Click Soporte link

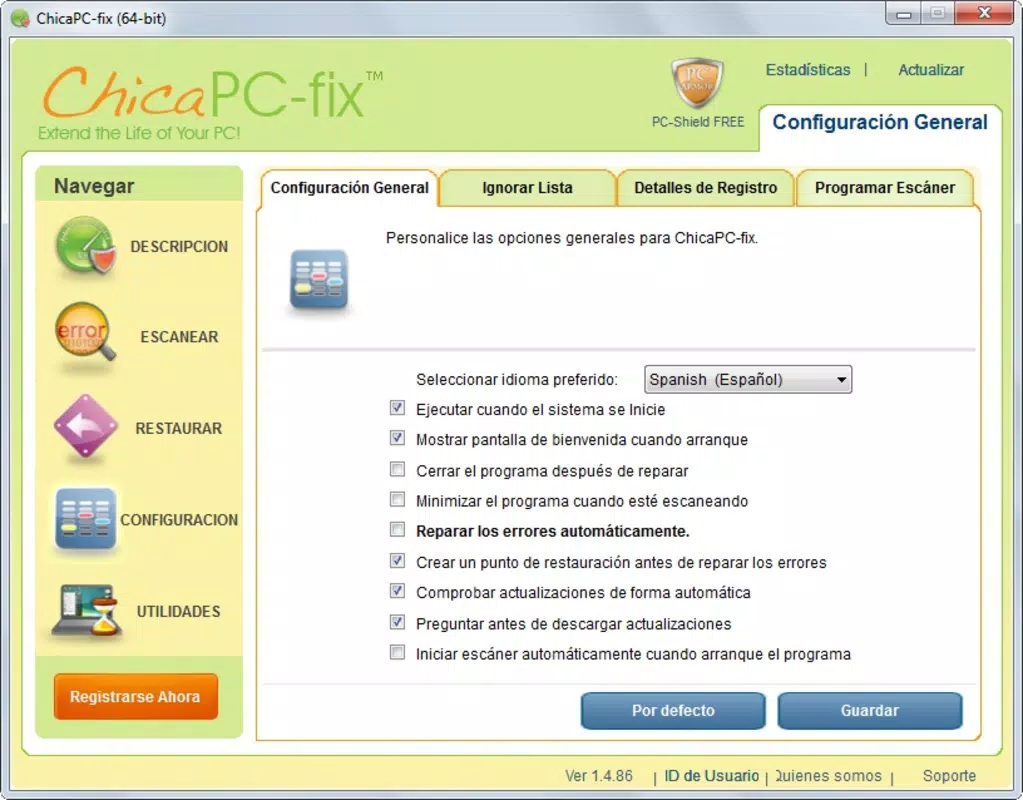coord(949,776)
